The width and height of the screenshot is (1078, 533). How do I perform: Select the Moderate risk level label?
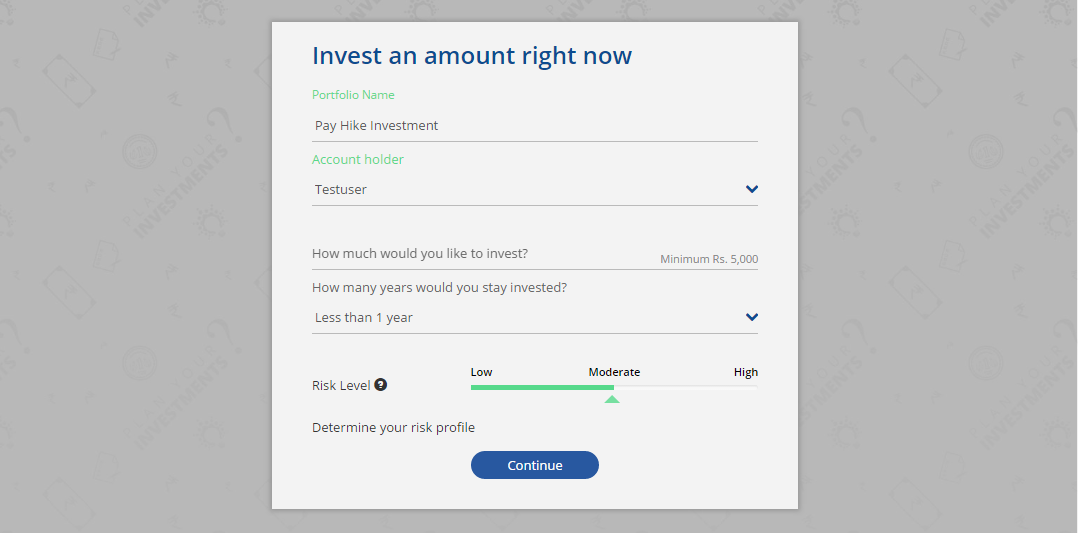click(614, 372)
